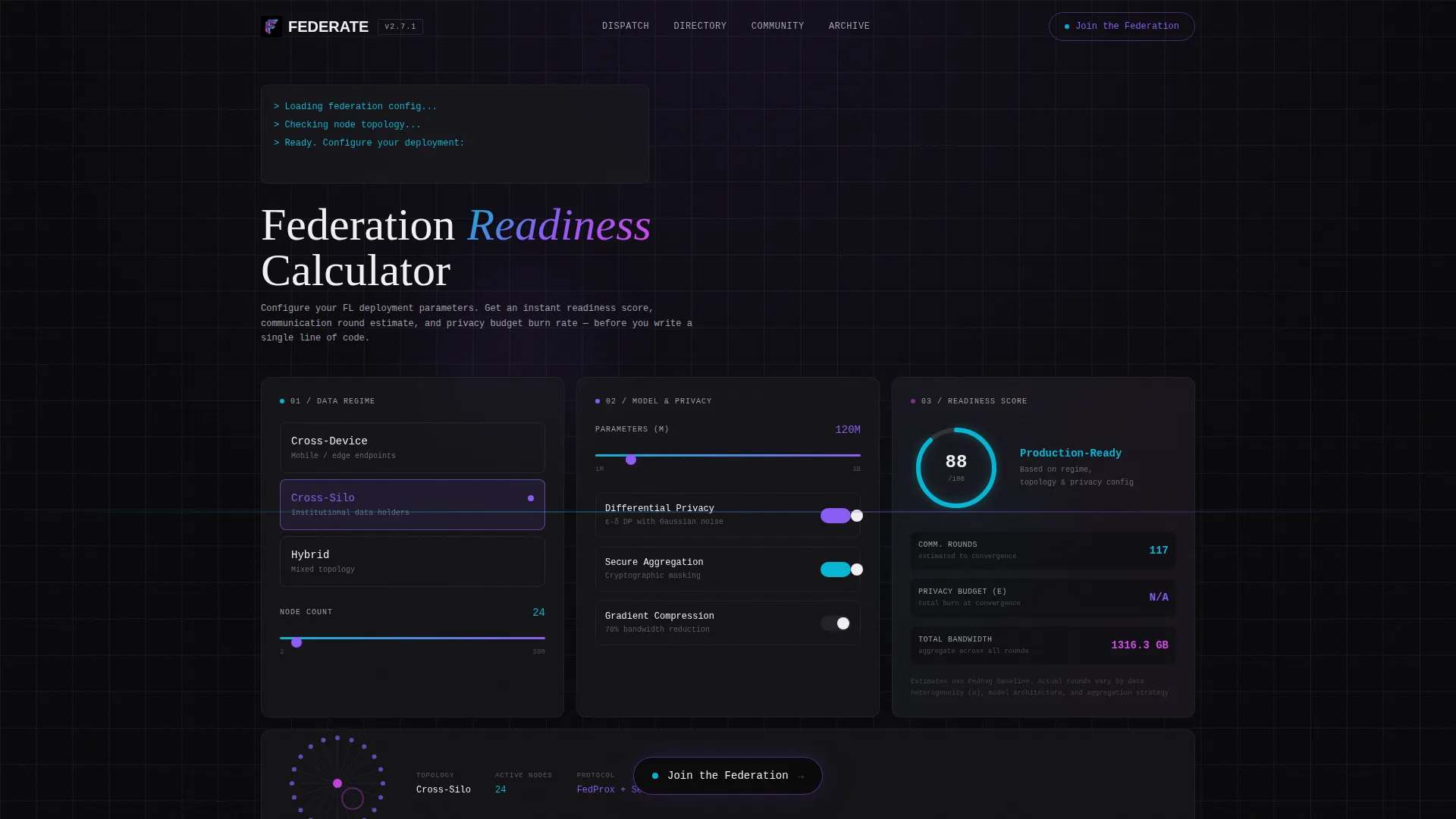Click the Comm. Rounds value 117
The width and height of the screenshot is (1456, 819).
click(x=1159, y=551)
